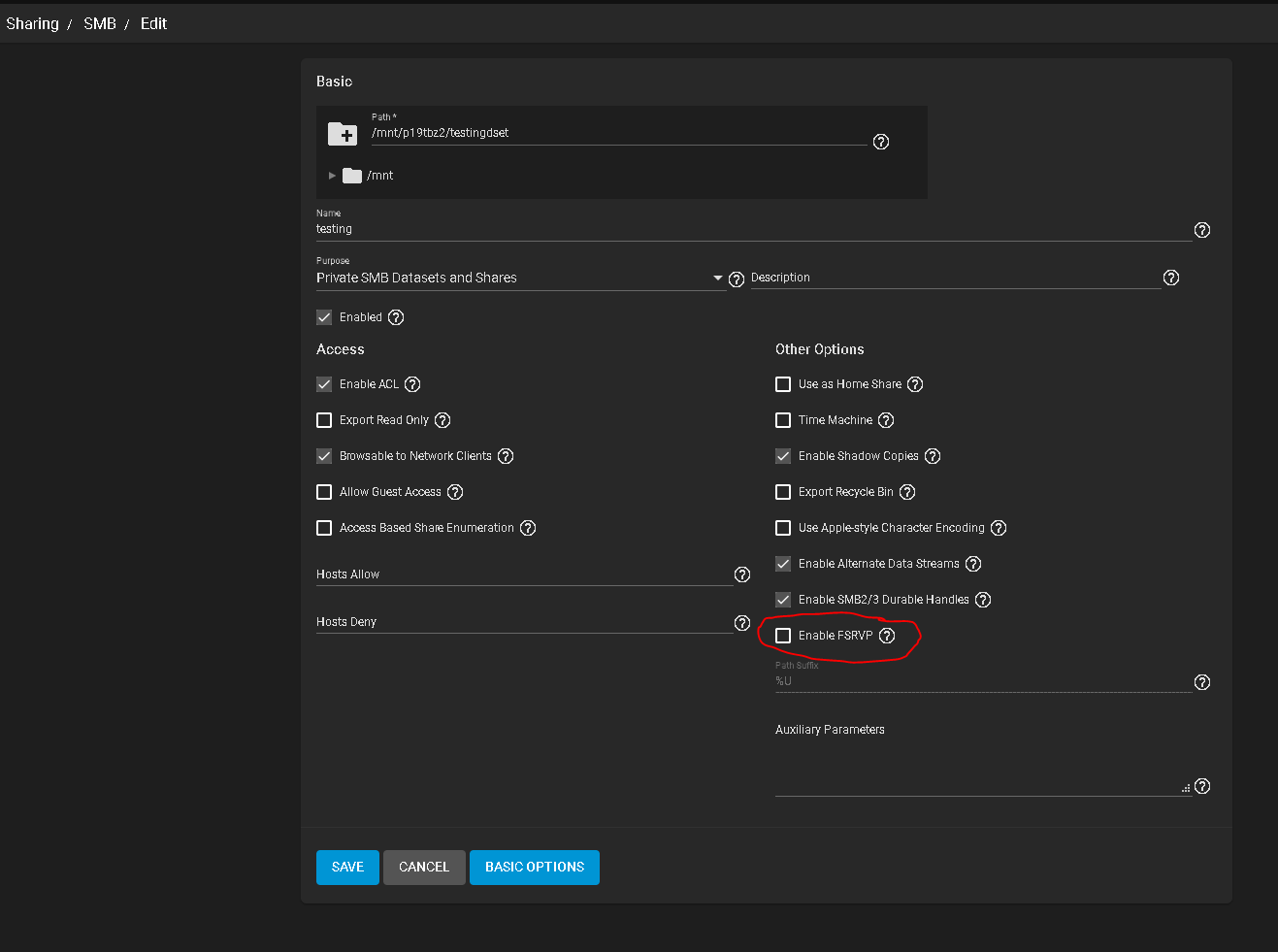
Task: Switch to Basic Options
Action: pos(535,868)
